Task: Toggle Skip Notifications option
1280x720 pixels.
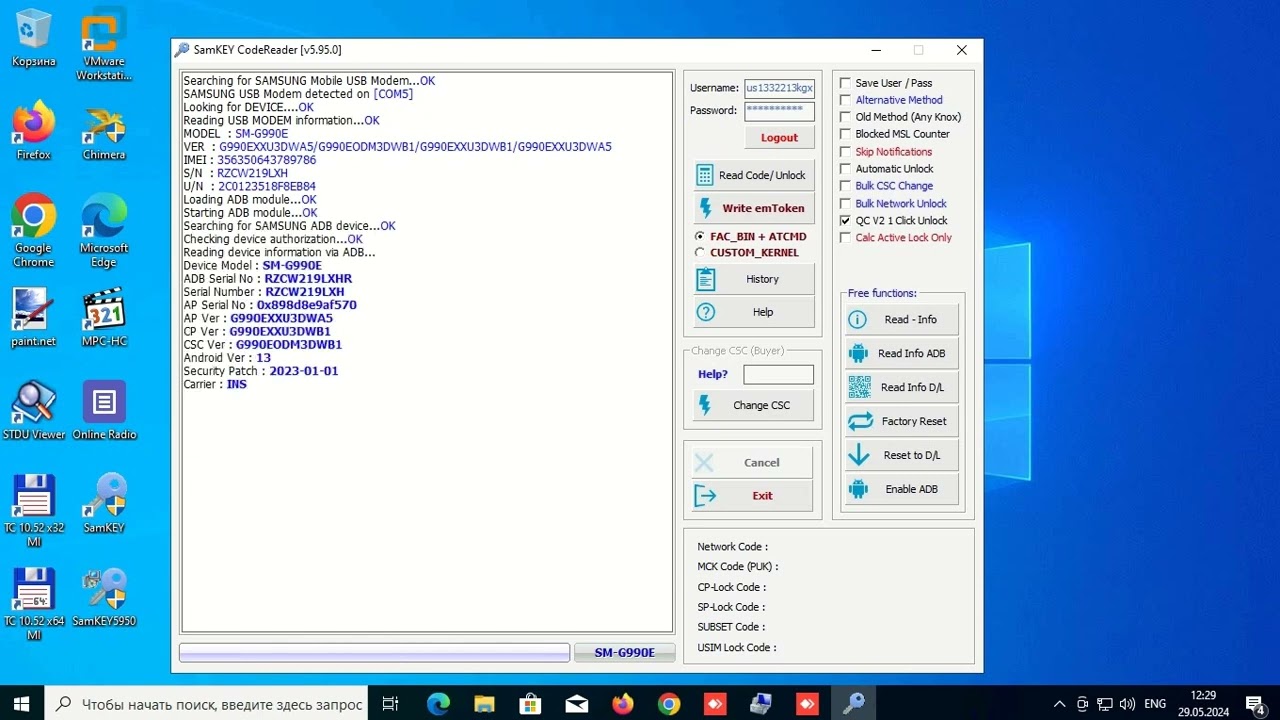Action: (845, 151)
